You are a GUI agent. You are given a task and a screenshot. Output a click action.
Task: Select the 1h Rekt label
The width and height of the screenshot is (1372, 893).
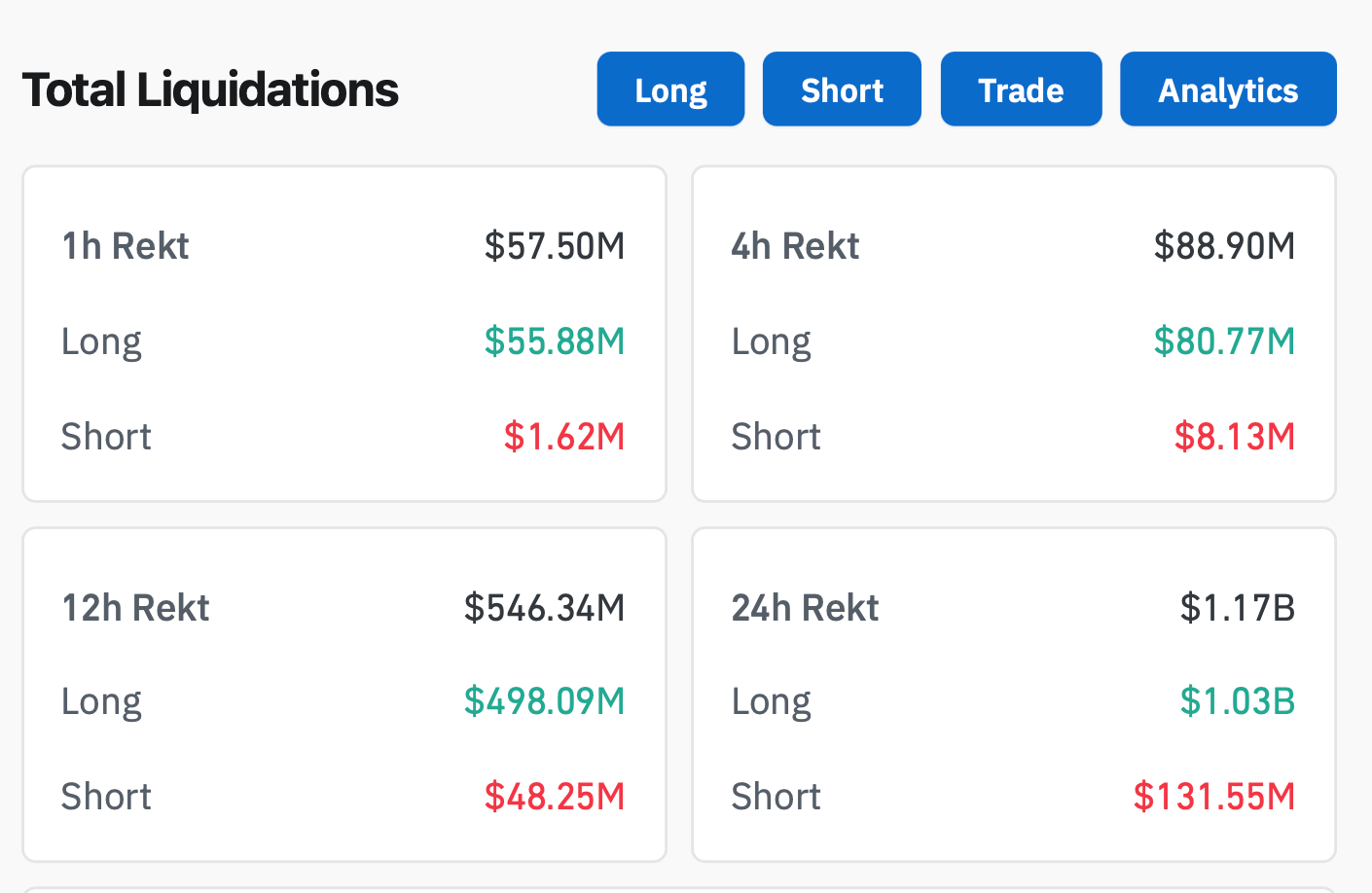point(126,246)
